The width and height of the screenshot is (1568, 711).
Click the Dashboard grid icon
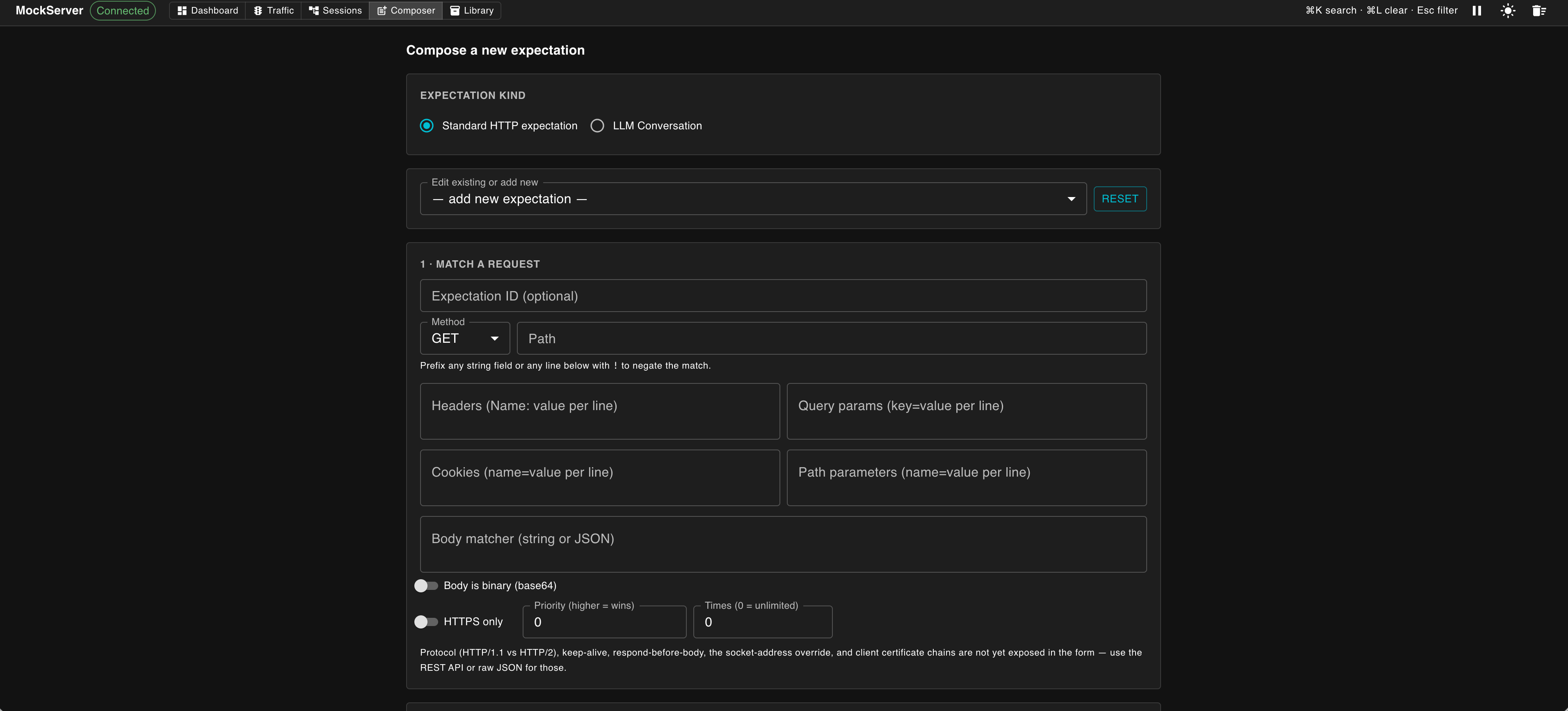tap(181, 10)
